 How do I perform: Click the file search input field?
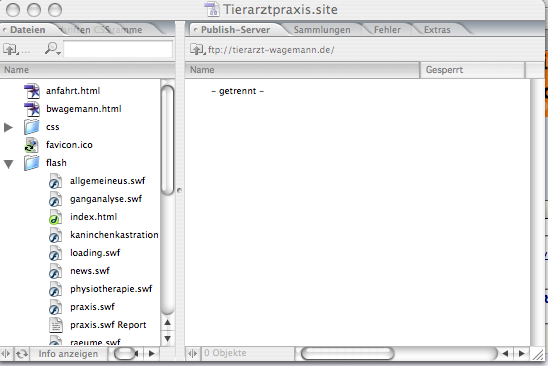click(x=118, y=49)
